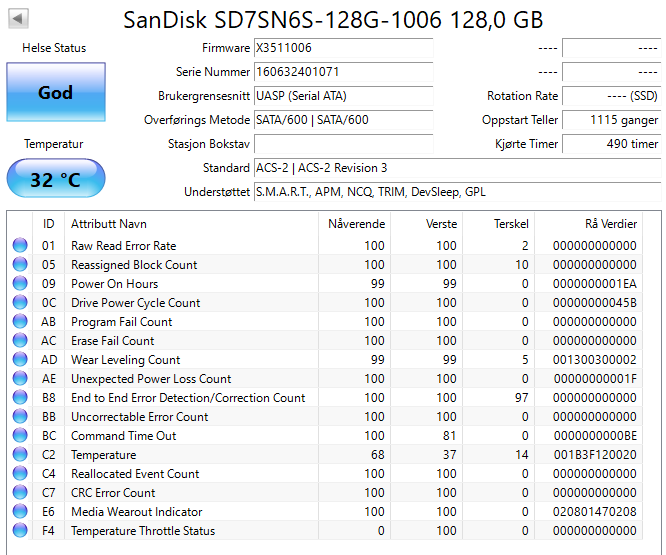This screenshot has height=555, width=666.
Task: Select the Reassigned Block Count row
Action: (x=134, y=265)
